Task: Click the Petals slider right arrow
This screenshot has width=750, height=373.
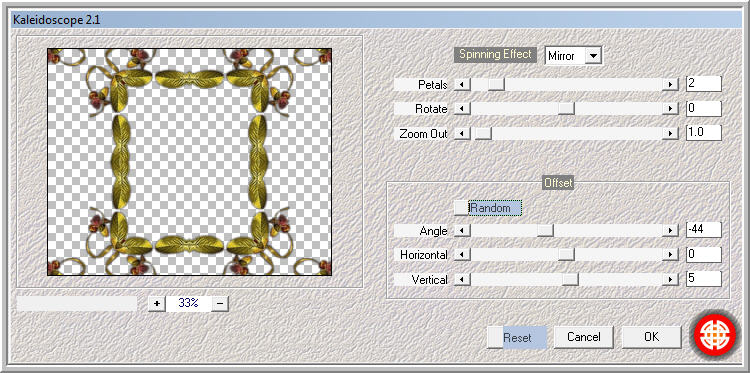Action: point(671,85)
